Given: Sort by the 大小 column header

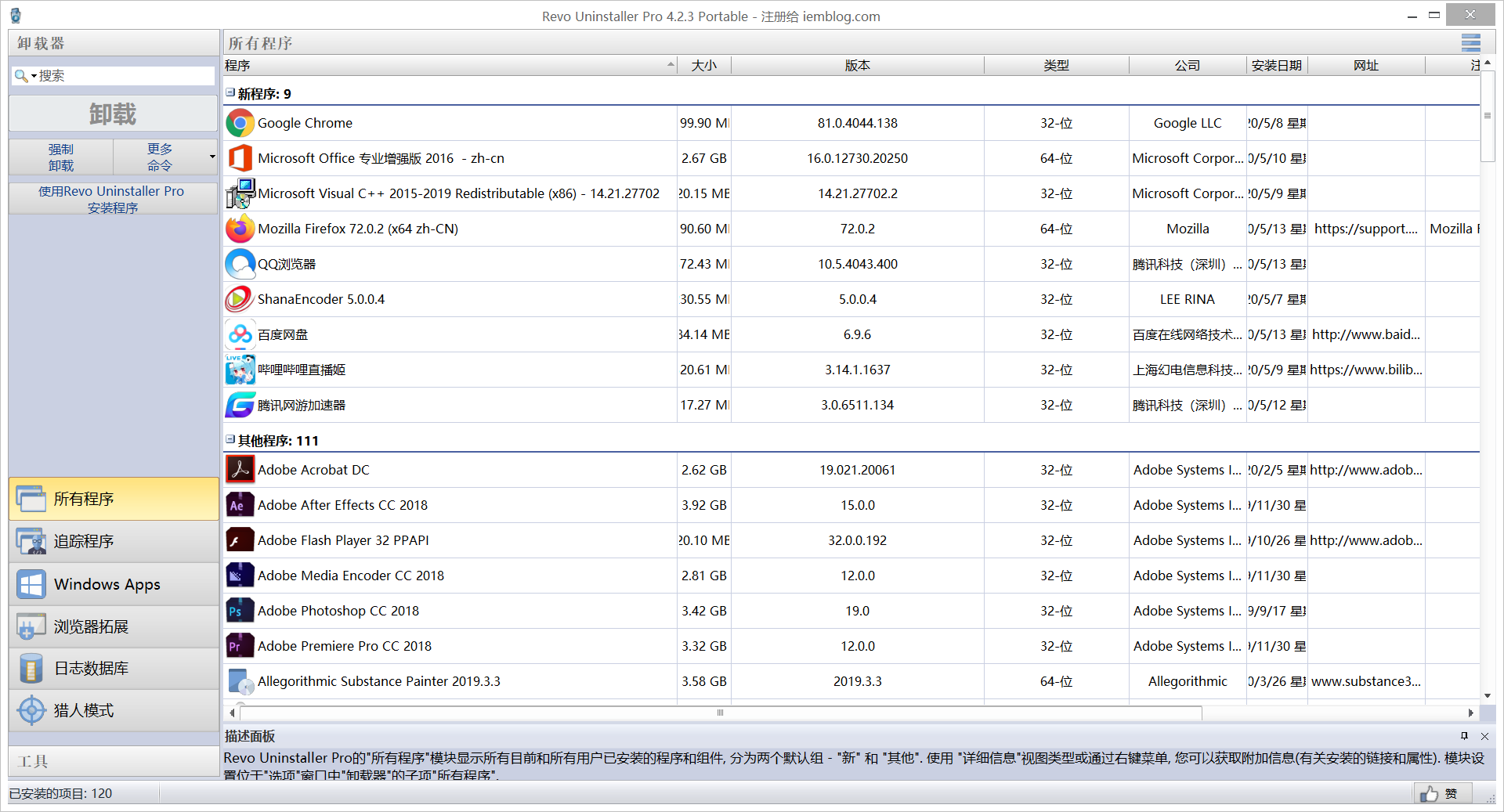Looking at the screenshot, I should tap(704, 66).
